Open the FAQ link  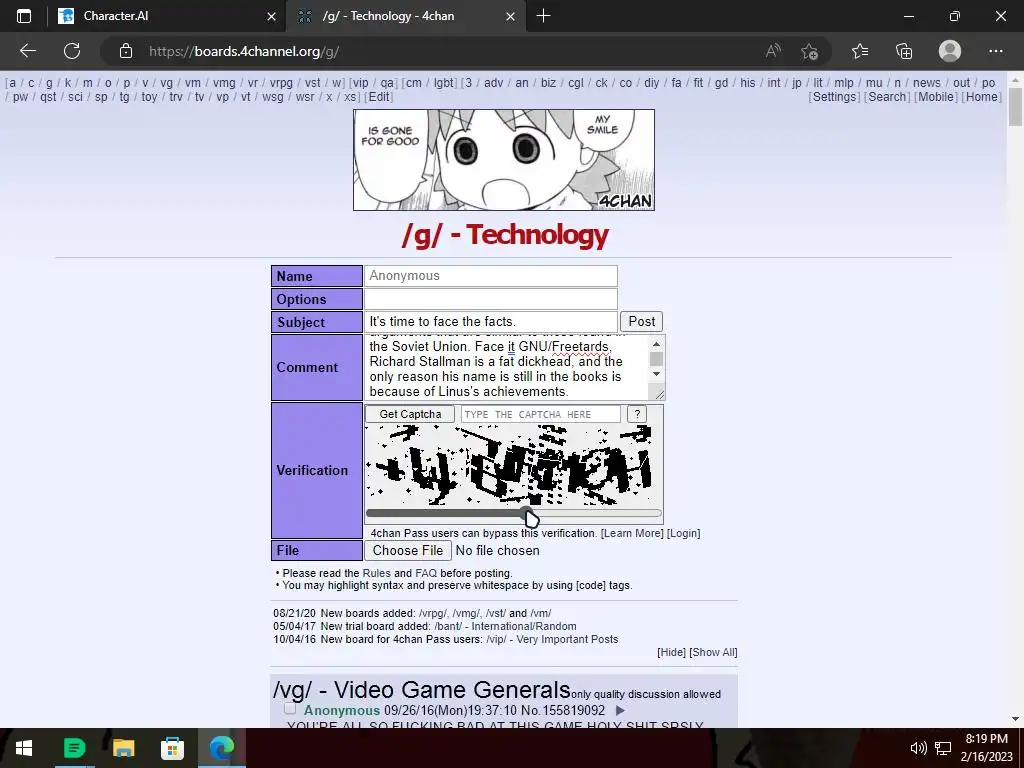426,573
